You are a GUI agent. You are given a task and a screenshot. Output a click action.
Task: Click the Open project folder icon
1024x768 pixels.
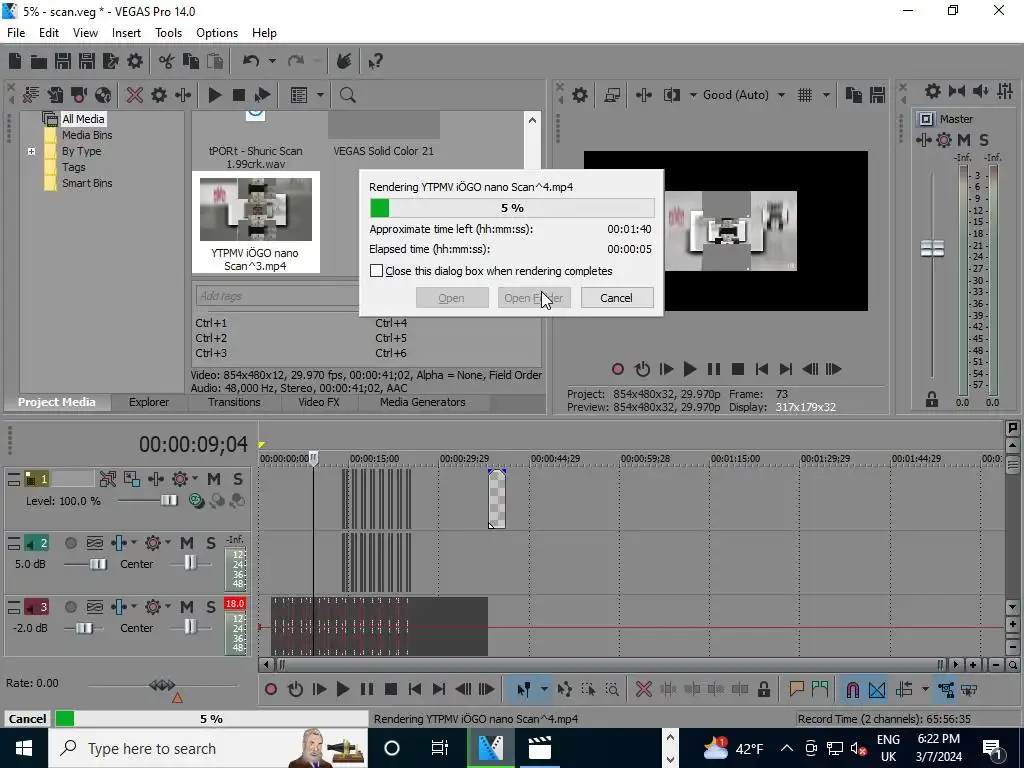39,61
